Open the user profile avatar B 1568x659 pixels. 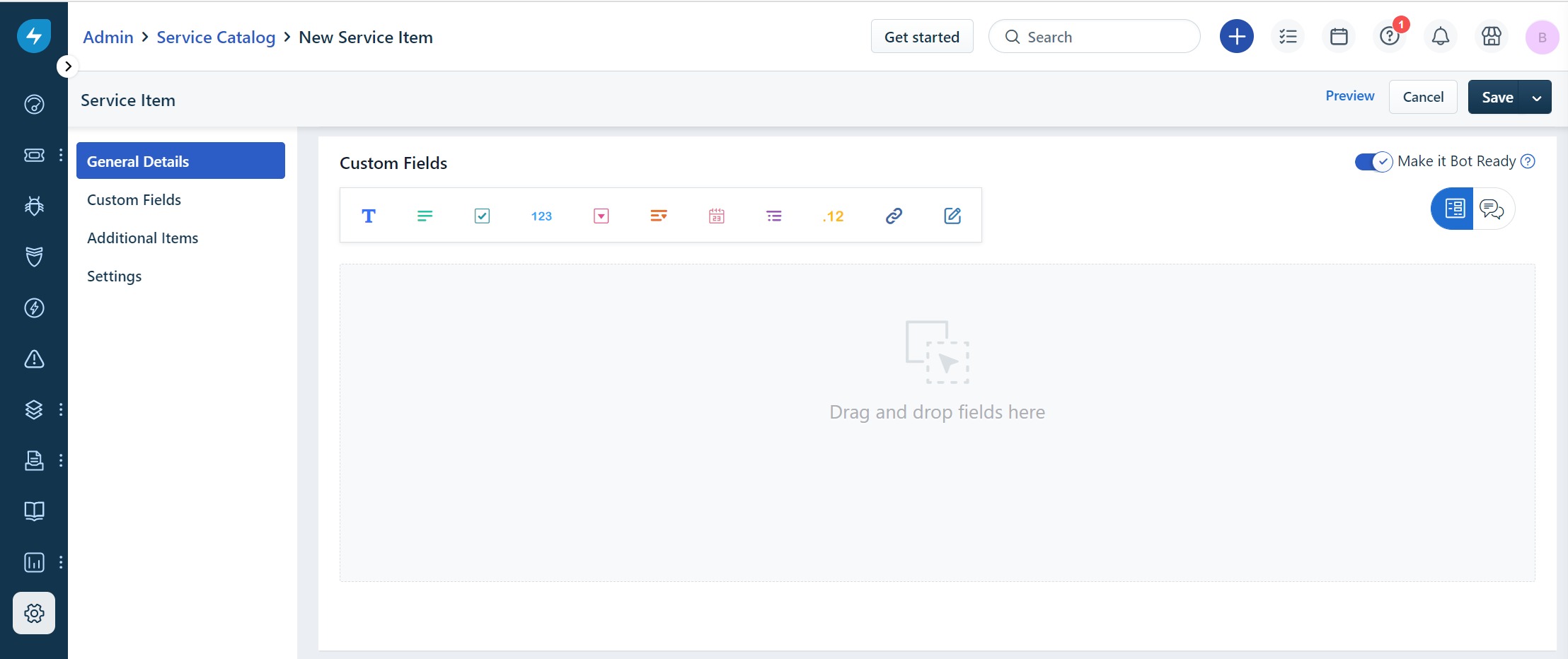click(1543, 37)
